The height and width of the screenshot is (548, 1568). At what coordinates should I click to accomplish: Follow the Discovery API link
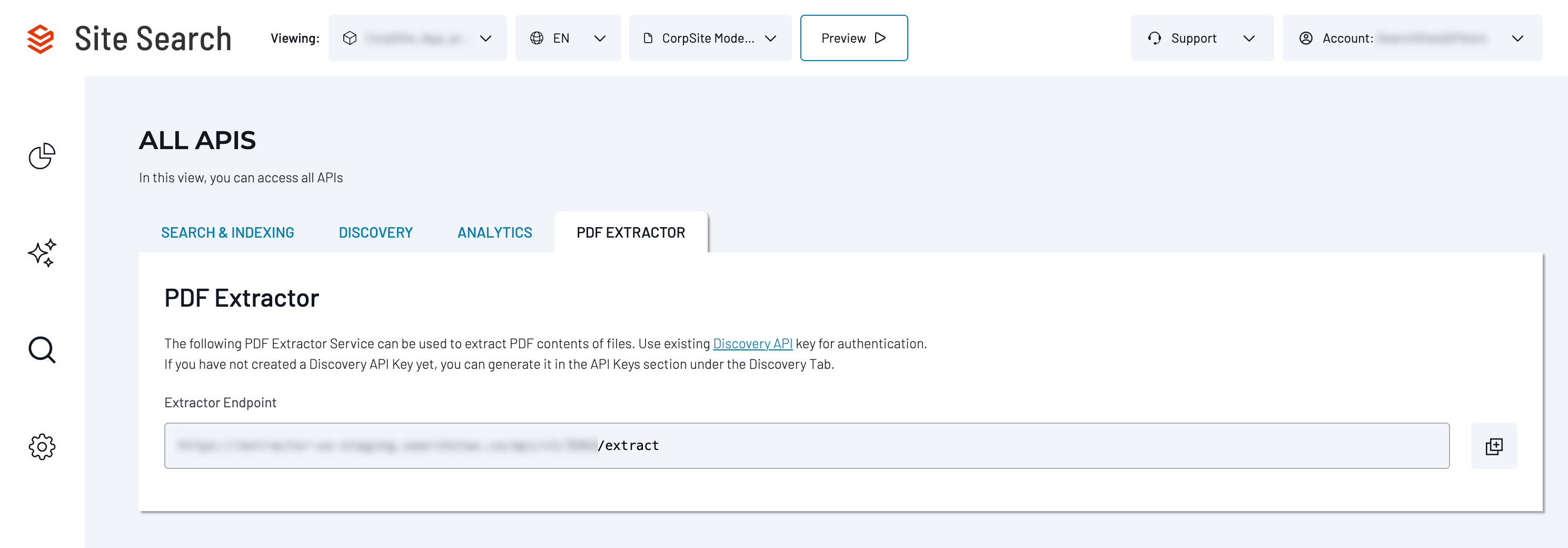[x=752, y=344]
